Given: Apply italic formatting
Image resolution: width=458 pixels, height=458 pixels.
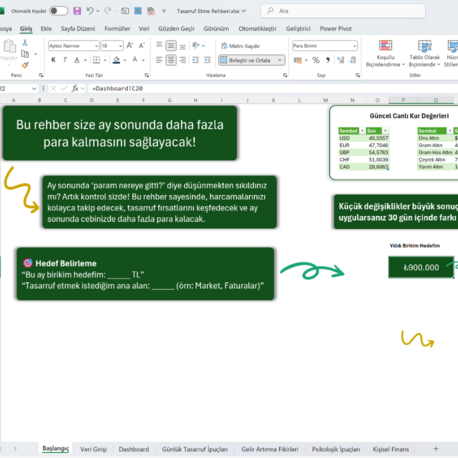Looking at the screenshot, I should point(65,60).
